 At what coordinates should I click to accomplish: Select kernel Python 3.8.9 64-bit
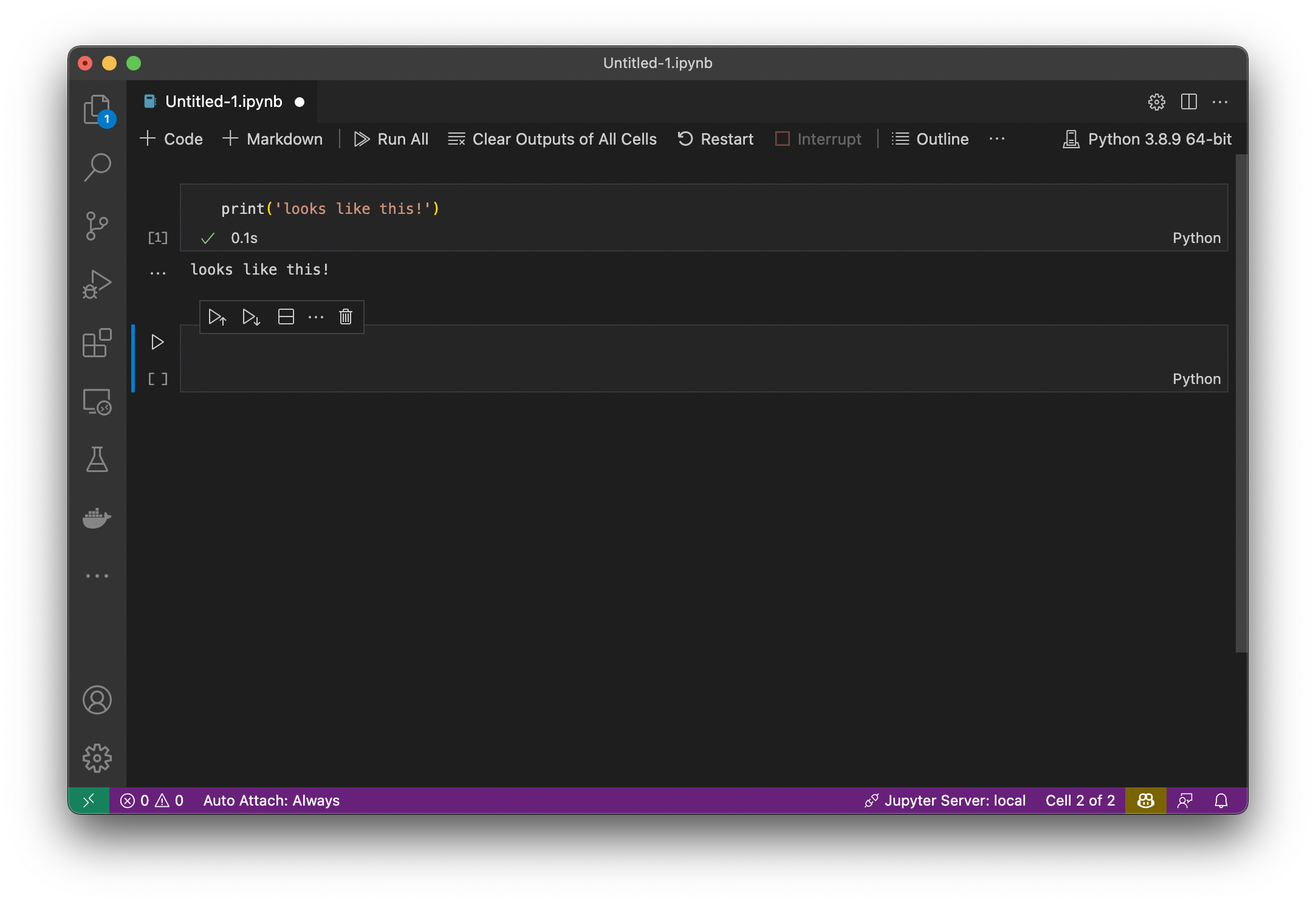tap(1147, 139)
